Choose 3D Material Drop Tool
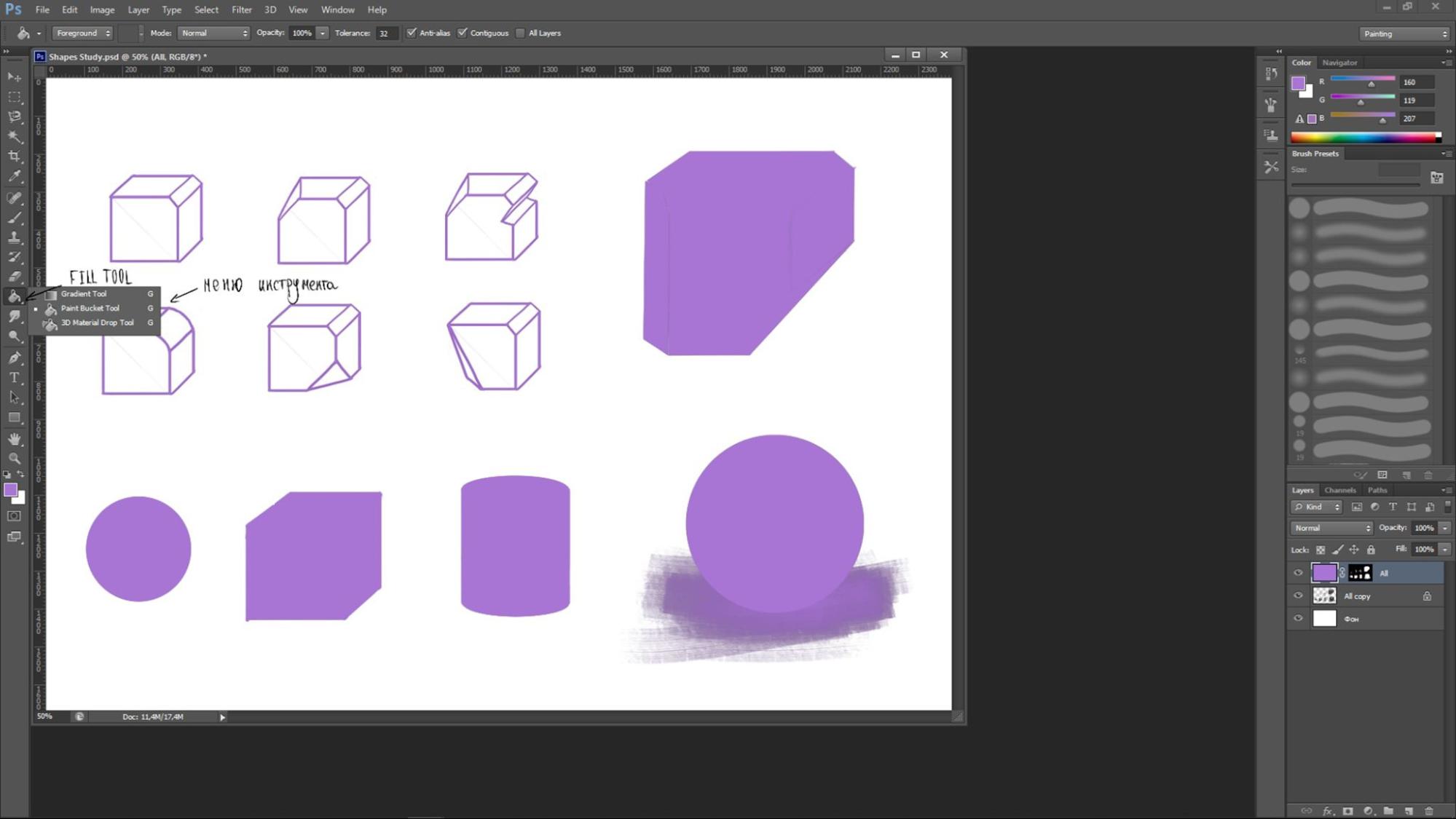The height and width of the screenshot is (819, 1456). (x=95, y=323)
